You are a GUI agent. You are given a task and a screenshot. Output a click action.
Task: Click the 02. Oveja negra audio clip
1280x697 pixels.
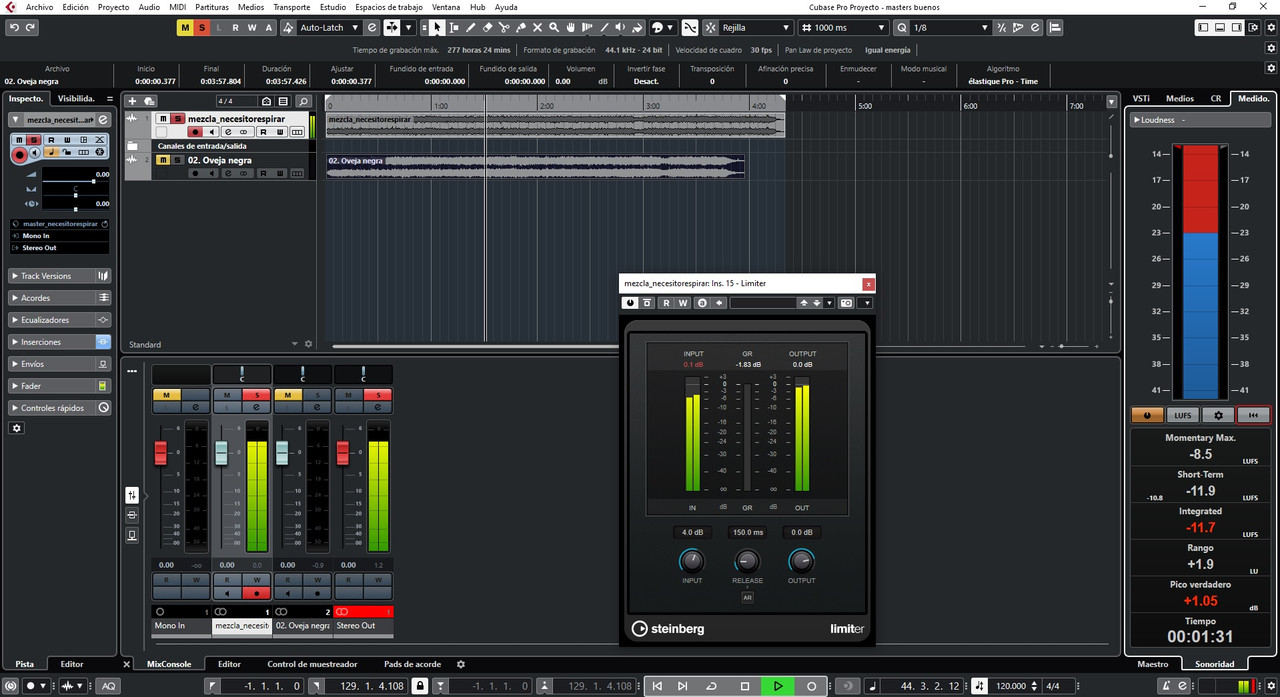tap(536, 167)
